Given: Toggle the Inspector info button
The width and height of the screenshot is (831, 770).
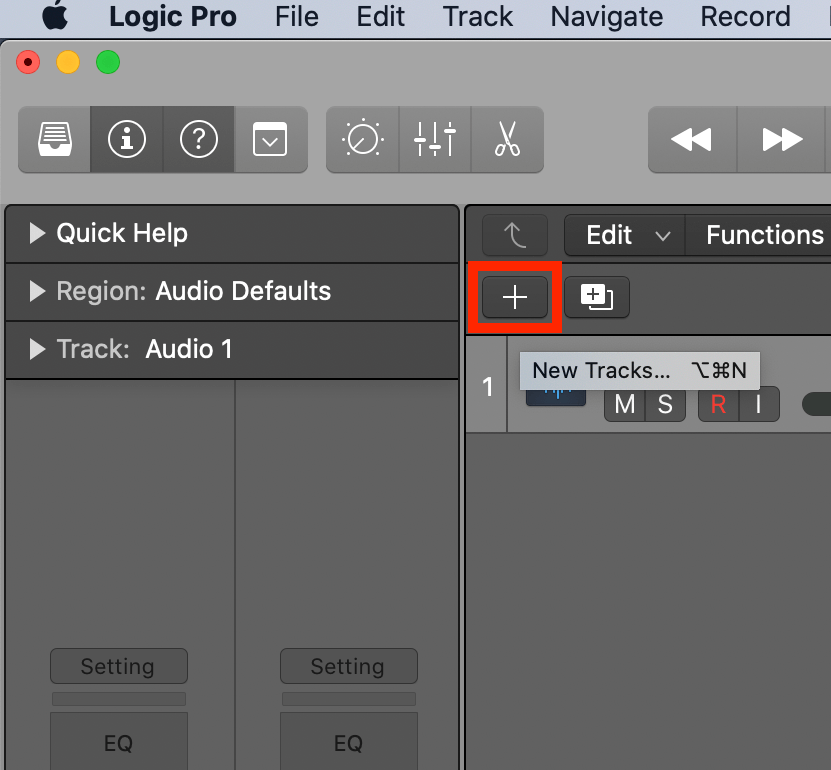Looking at the screenshot, I should 127,139.
